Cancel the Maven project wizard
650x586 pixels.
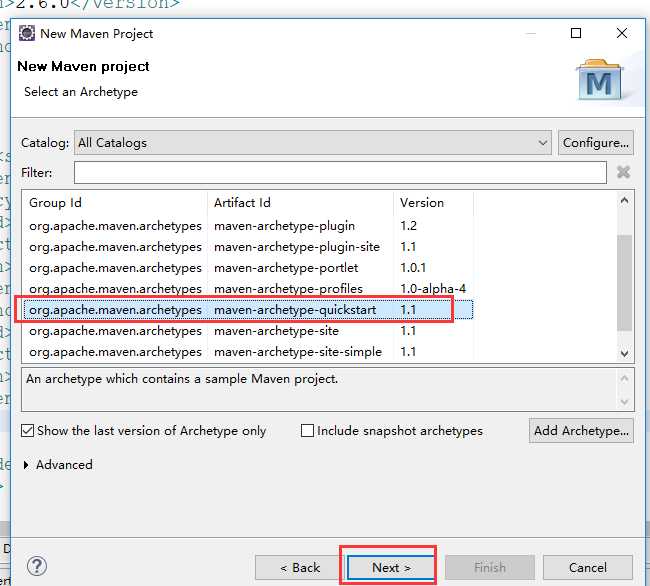tap(588, 567)
